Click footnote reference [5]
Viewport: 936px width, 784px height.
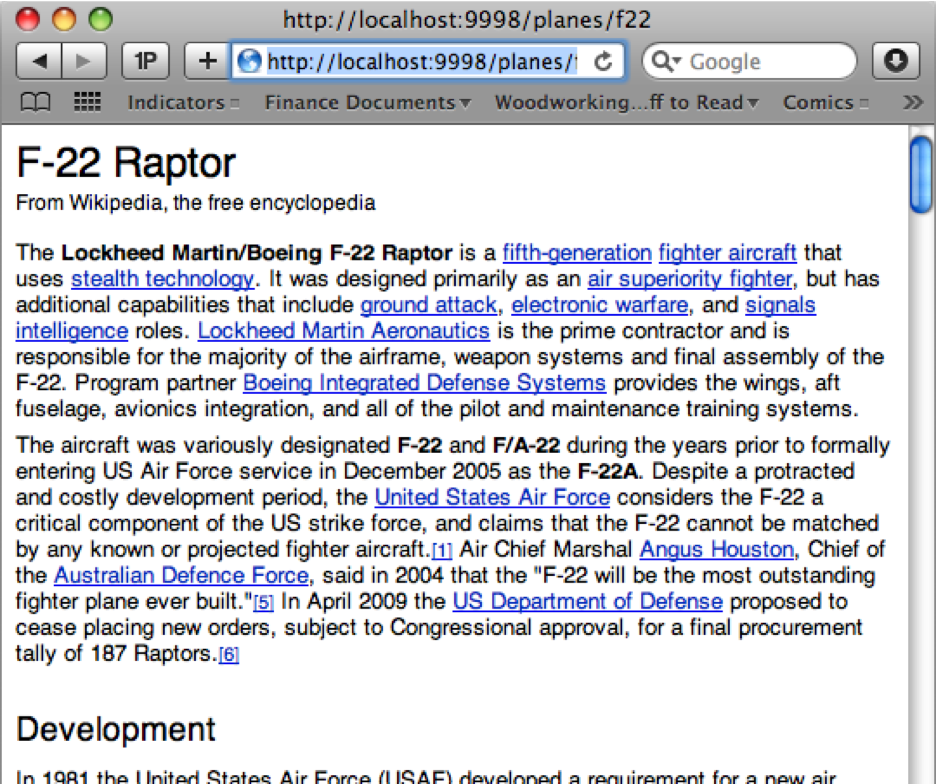pyautogui.click(x=263, y=602)
